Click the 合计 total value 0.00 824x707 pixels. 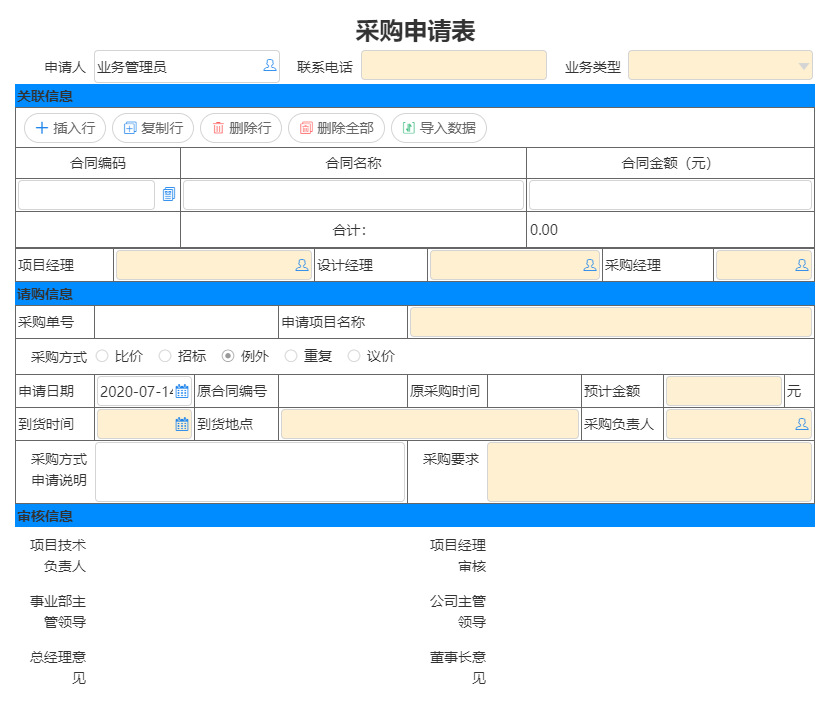(x=544, y=230)
